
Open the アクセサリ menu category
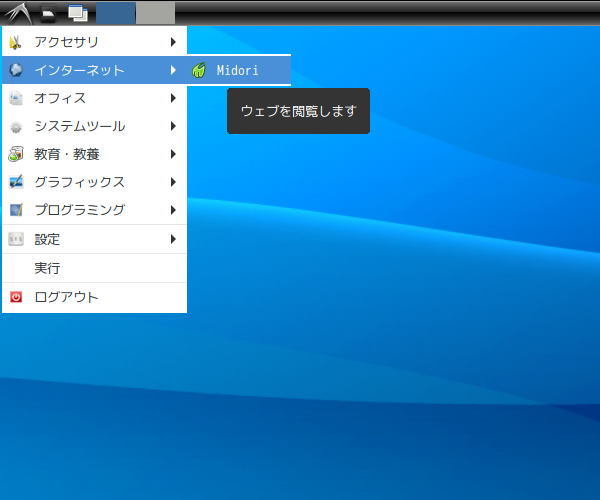click(x=95, y=42)
